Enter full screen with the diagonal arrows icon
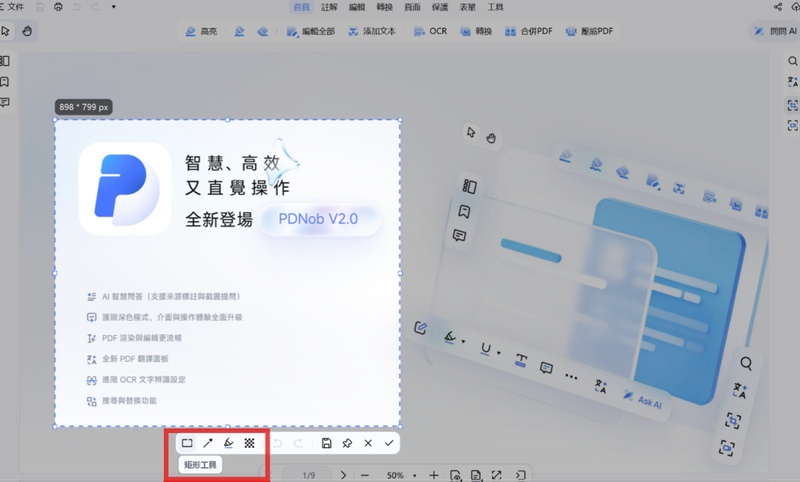Viewport: 800px width, 482px height. (x=496, y=475)
